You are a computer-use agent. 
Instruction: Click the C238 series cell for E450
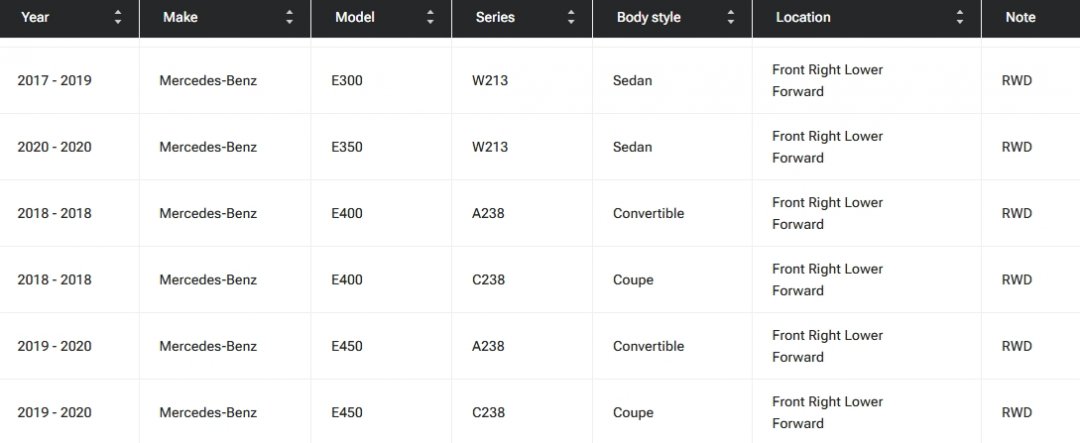[490, 412]
